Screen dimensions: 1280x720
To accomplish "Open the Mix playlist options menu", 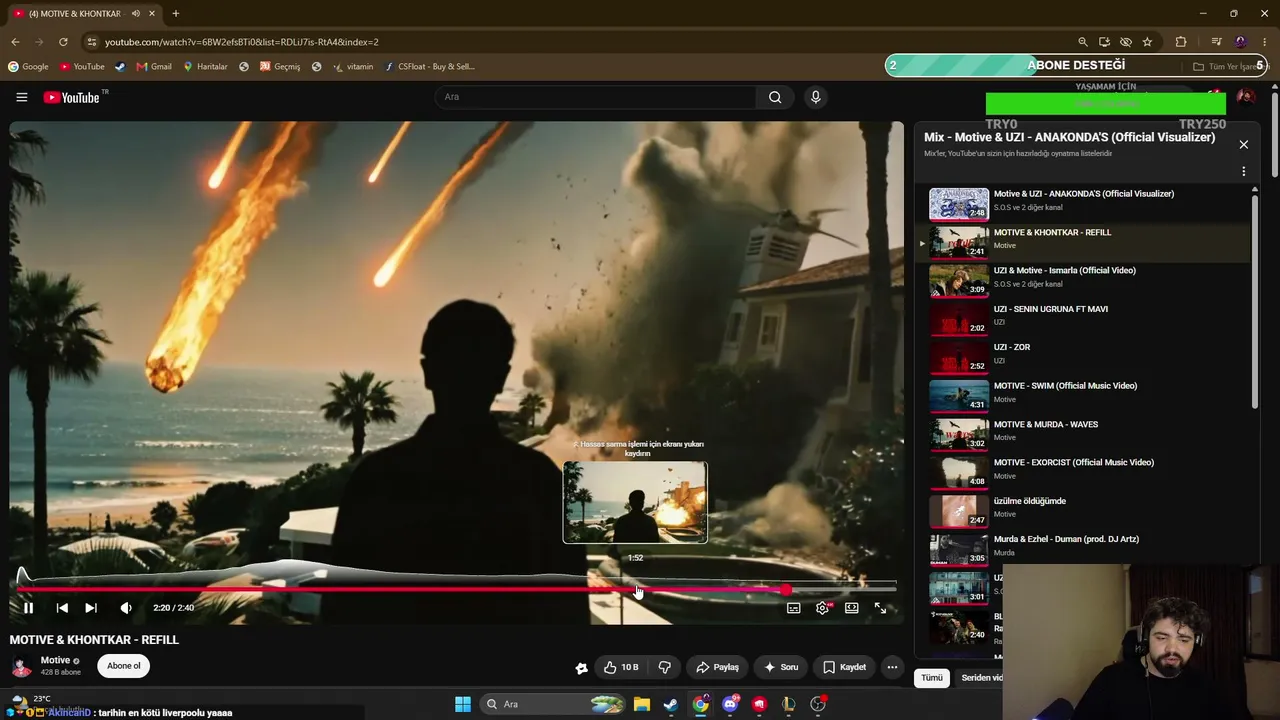I will pos(1244,172).
